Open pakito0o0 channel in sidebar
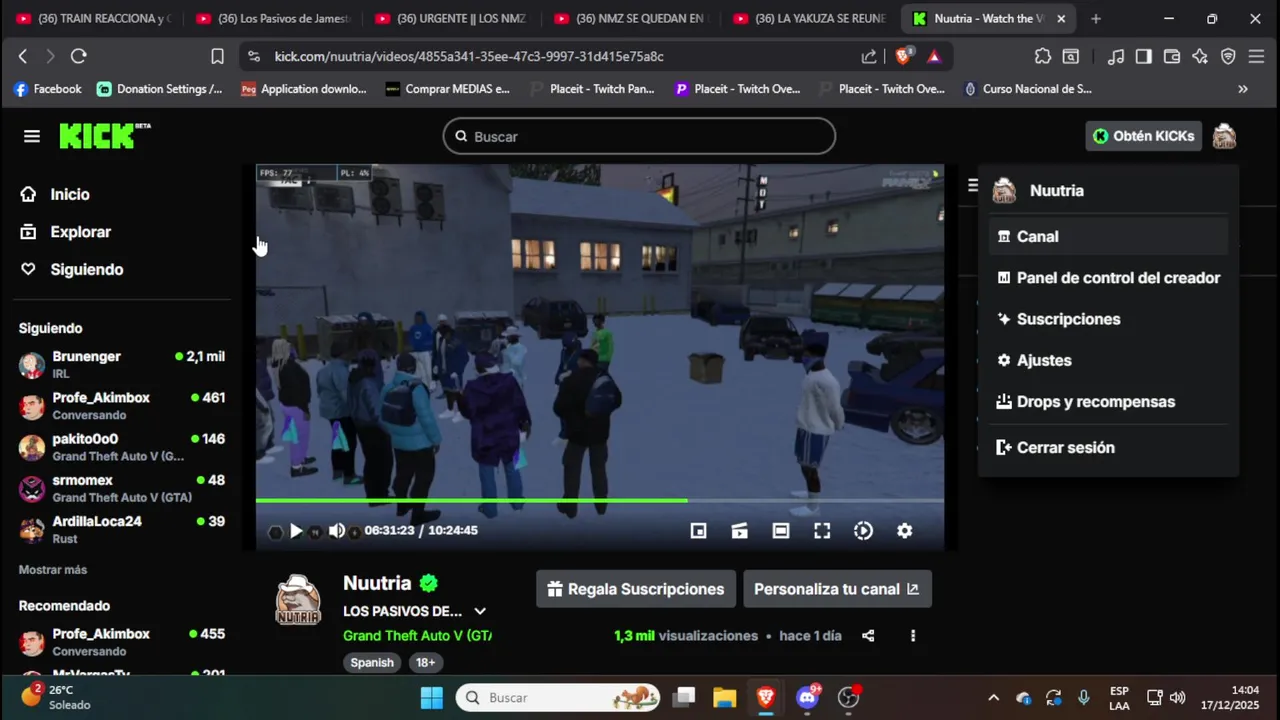Screen dimensions: 1280x720 tap(122, 446)
